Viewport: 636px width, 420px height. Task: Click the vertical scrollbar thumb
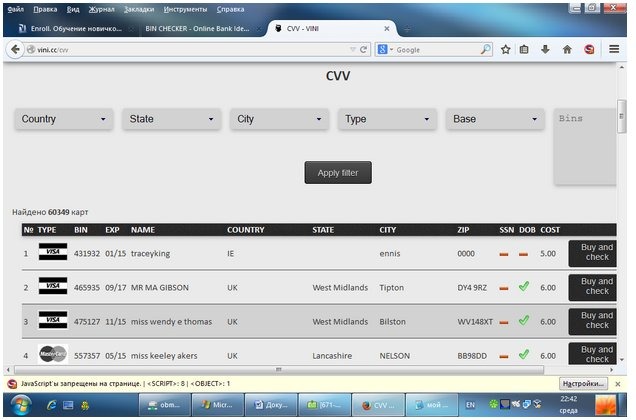coord(621,116)
